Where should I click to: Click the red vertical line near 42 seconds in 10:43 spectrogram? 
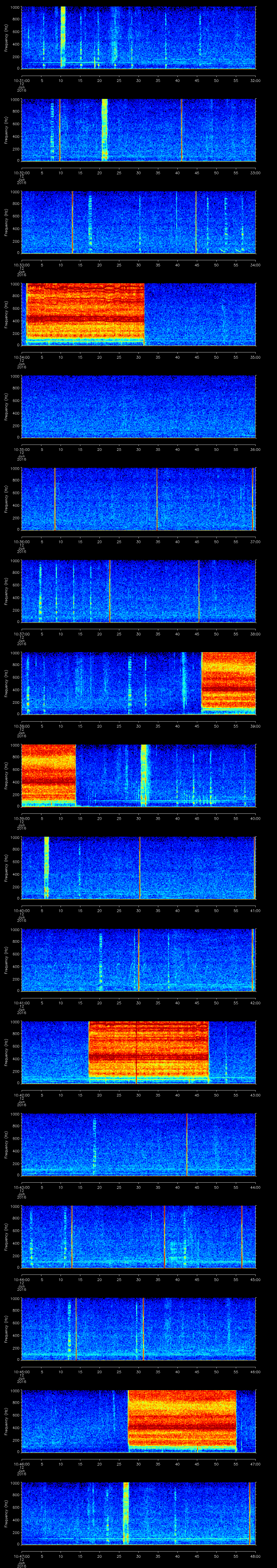coord(186,1144)
